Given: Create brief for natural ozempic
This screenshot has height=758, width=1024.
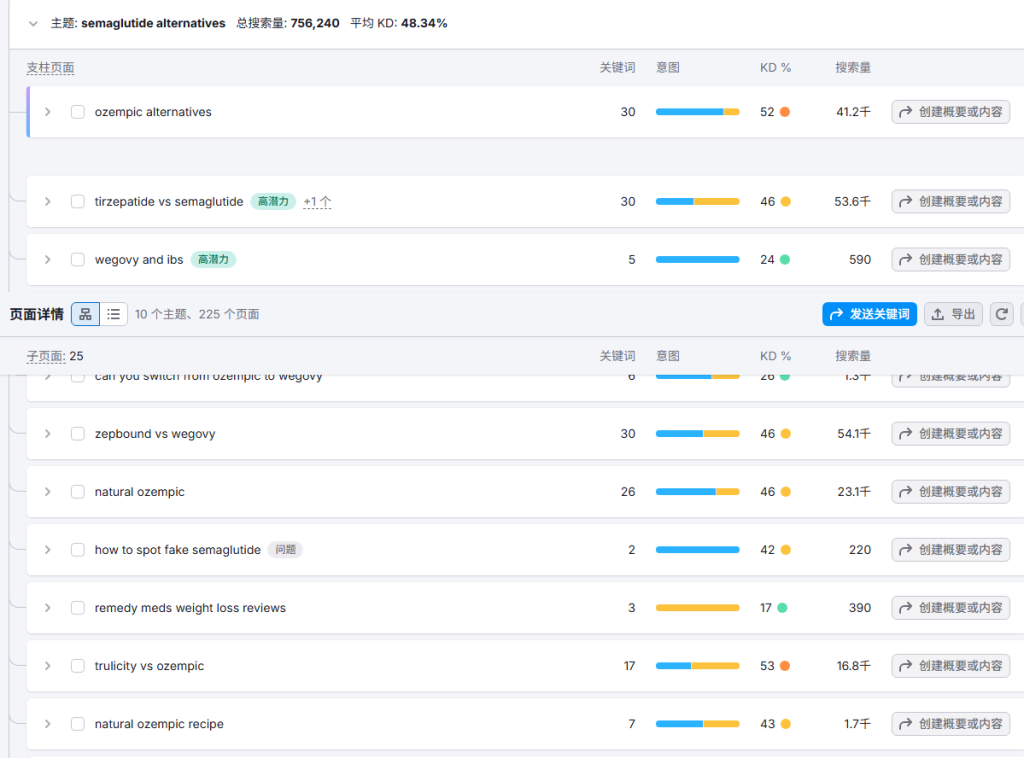Looking at the screenshot, I should pyautogui.click(x=951, y=492).
